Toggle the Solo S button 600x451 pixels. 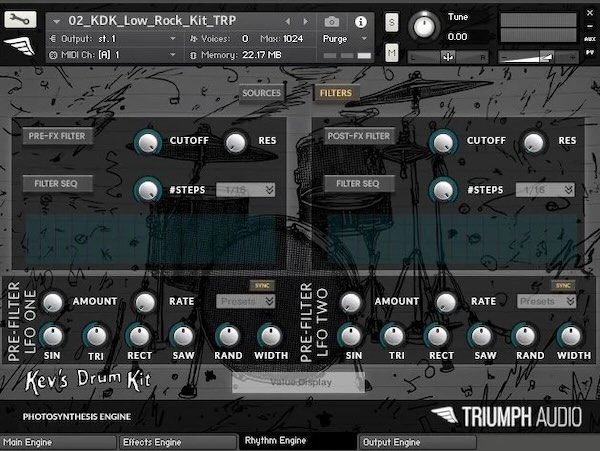tap(391, 23)
